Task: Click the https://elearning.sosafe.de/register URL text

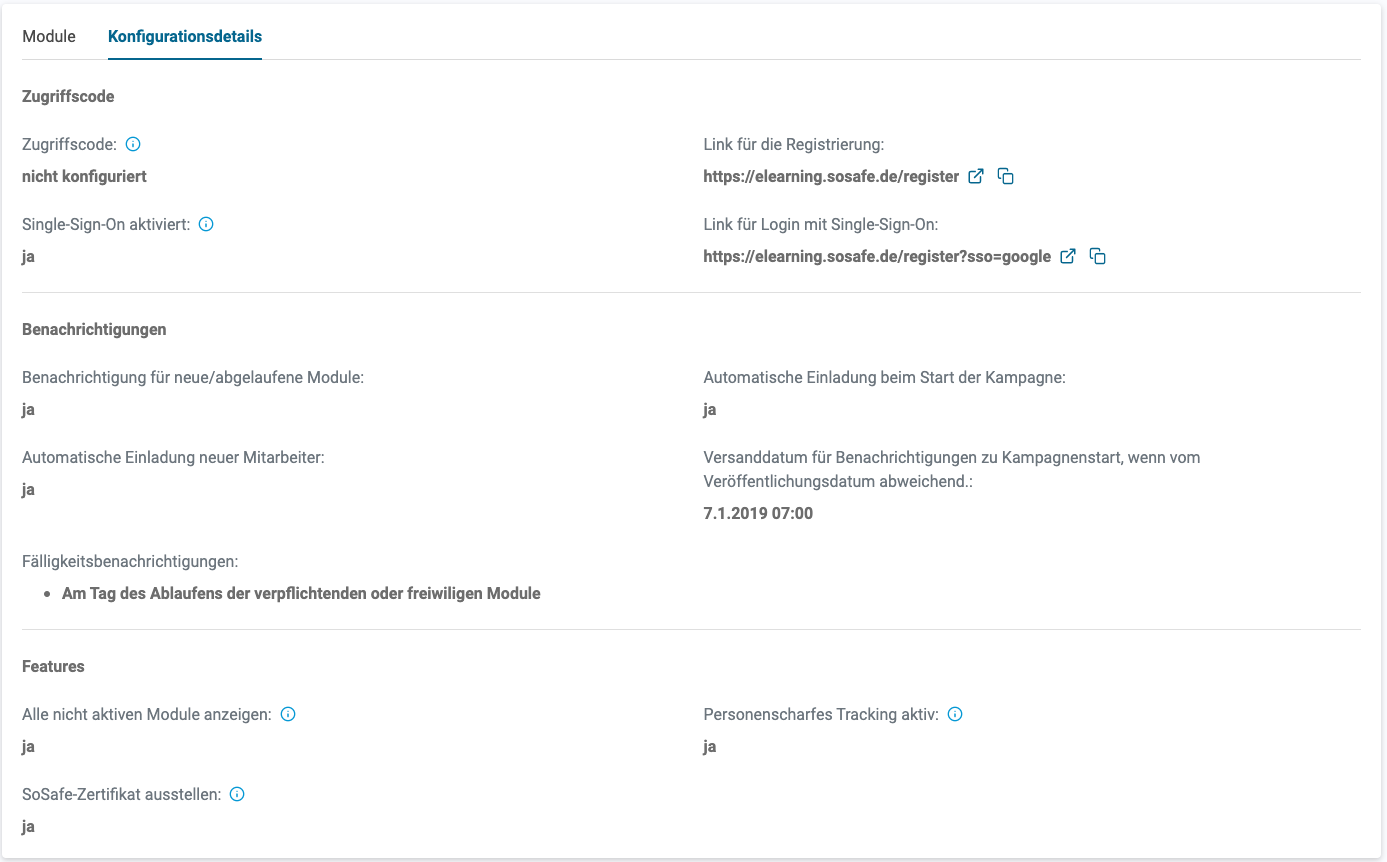Action: [x=831, y=176]
